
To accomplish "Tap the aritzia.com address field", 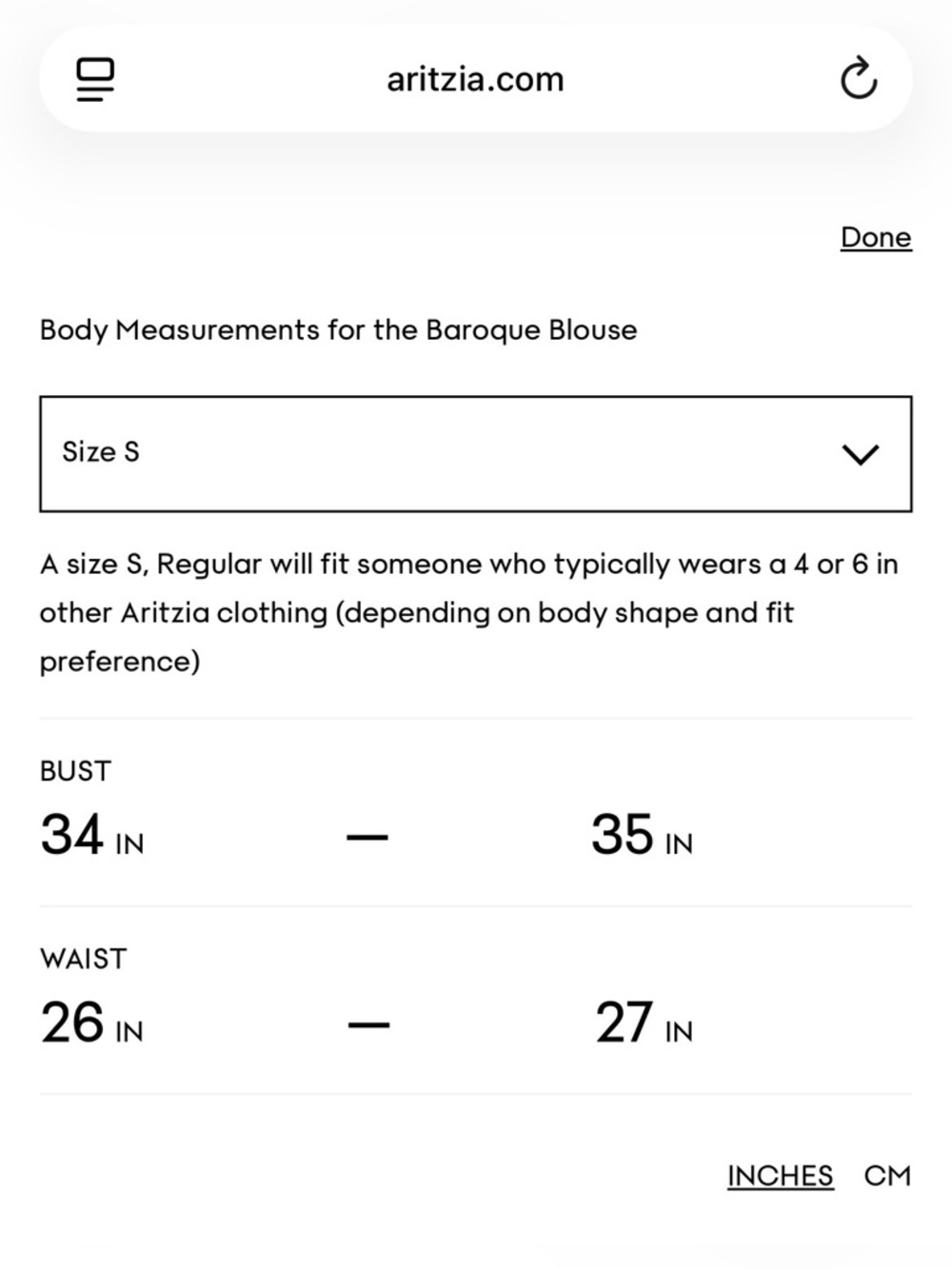I will point(475,79).
